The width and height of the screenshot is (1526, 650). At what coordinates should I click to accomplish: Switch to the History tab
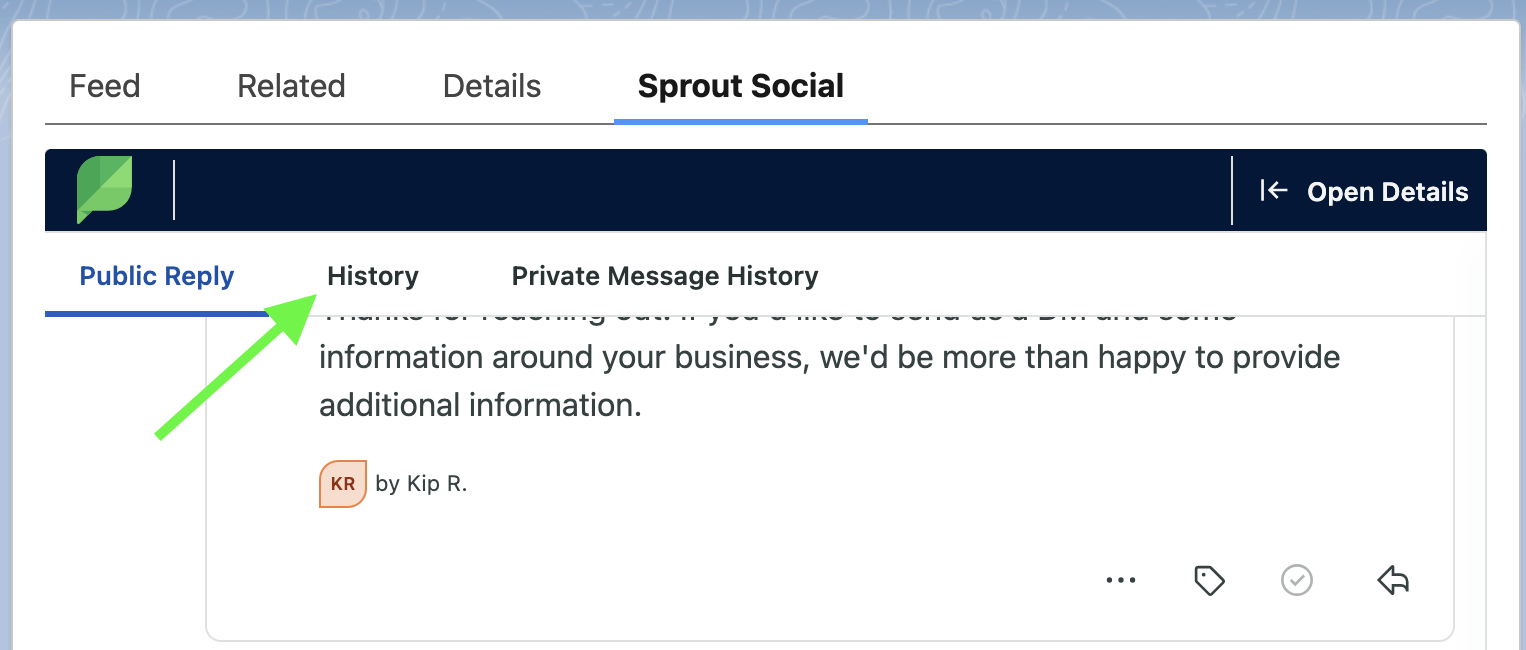(x=373, y=276)
